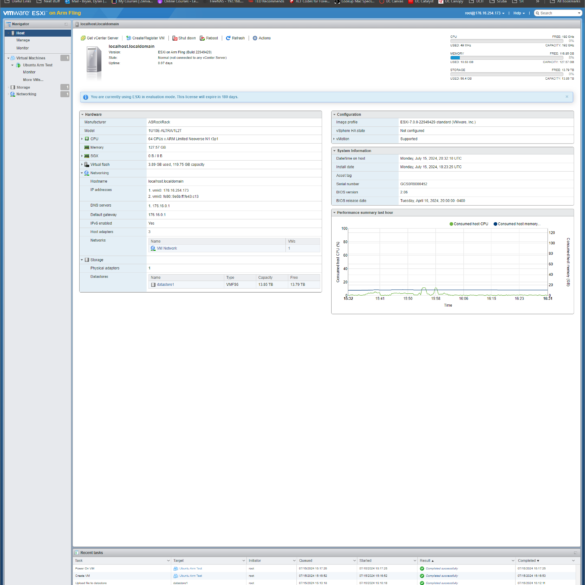Image resolution: width=585 pixels, height=585 pixels.
Task: Sort Recent tasks by Result column
Action: coord(426,561)
